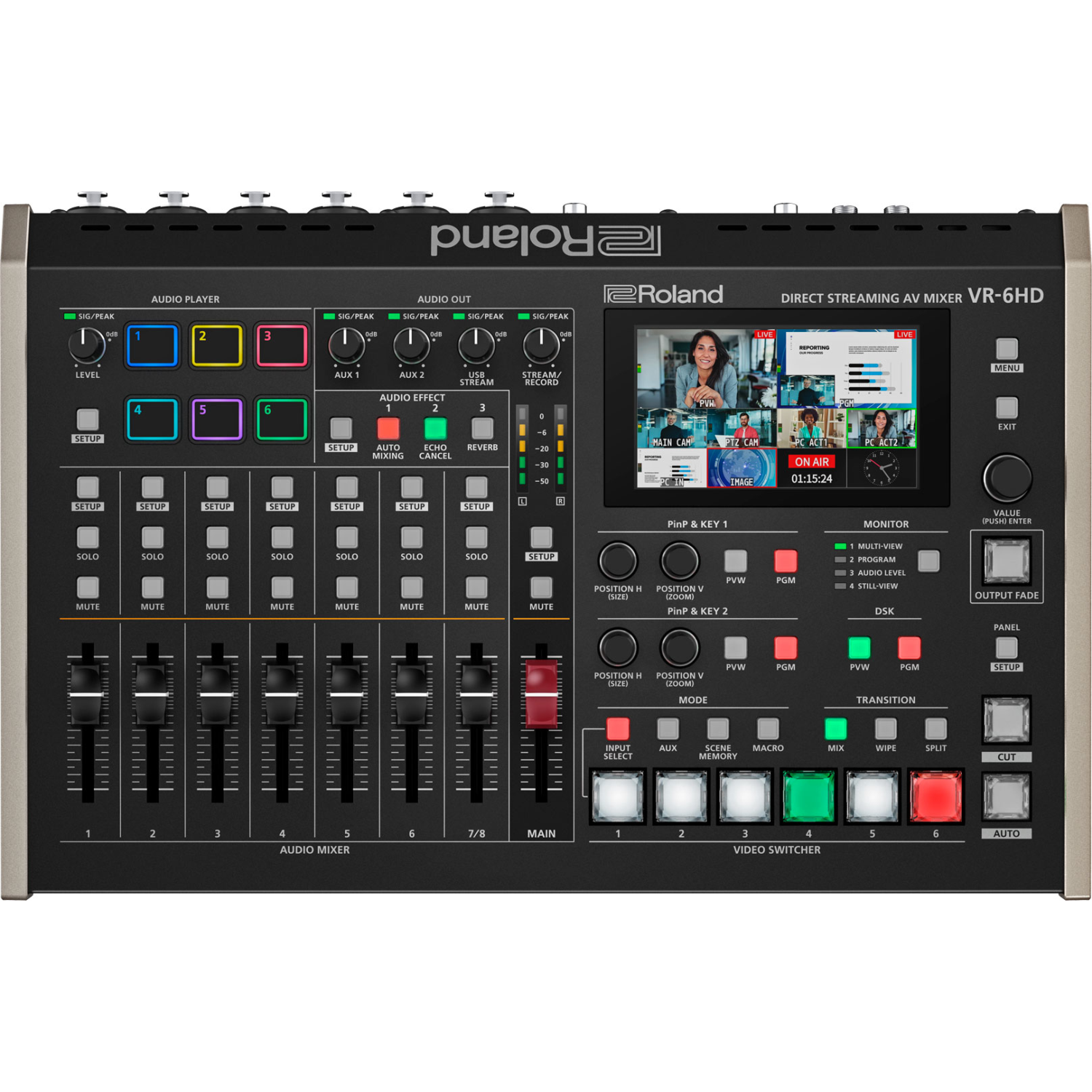This screenshot has width=1092, height=1092.
Task: Toggle DSK PGM red button
Action: pyautogui.click(x=909, y=648)
